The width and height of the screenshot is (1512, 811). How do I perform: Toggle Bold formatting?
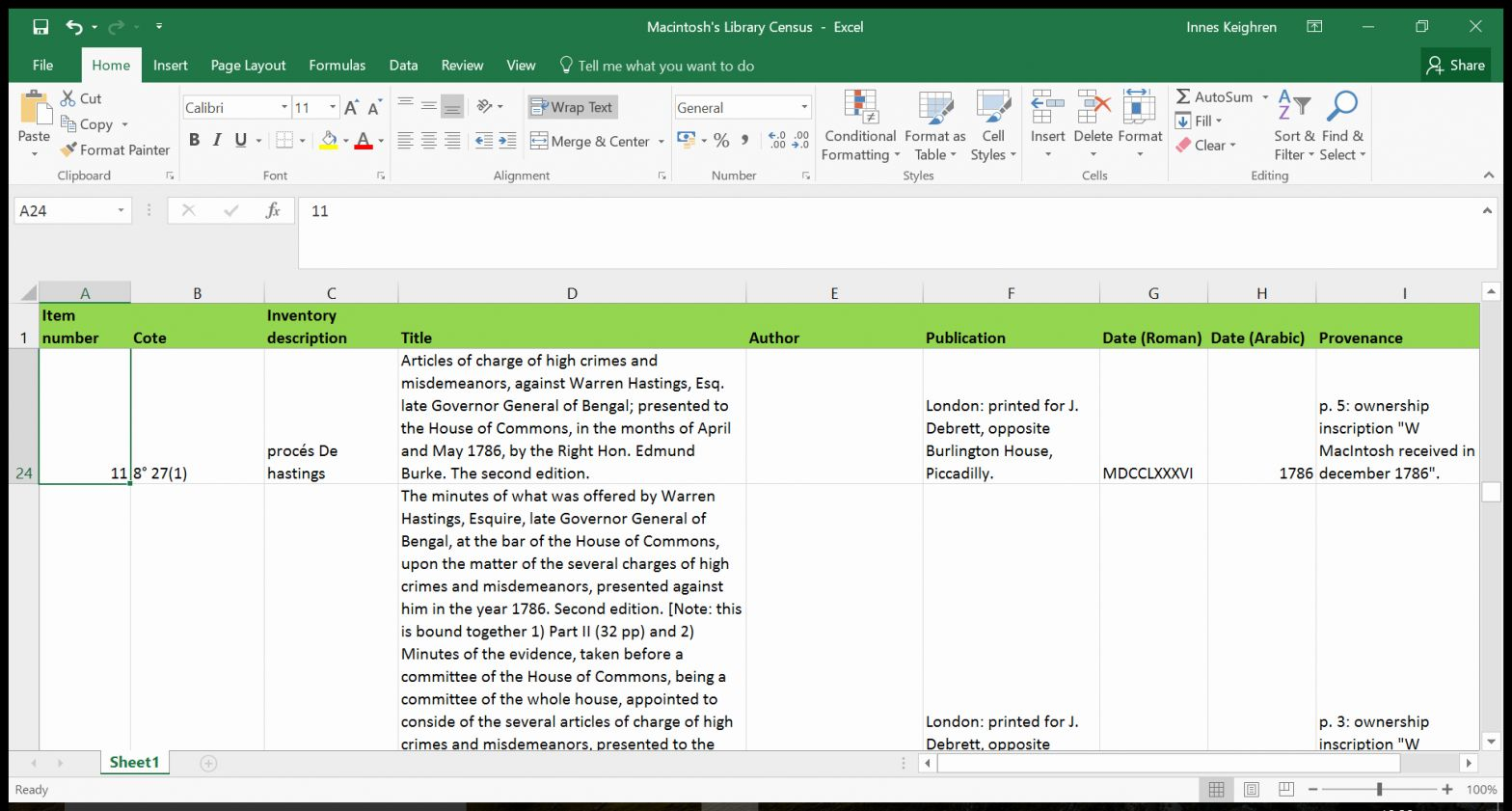pyautogui.click(x=194, y=140)
